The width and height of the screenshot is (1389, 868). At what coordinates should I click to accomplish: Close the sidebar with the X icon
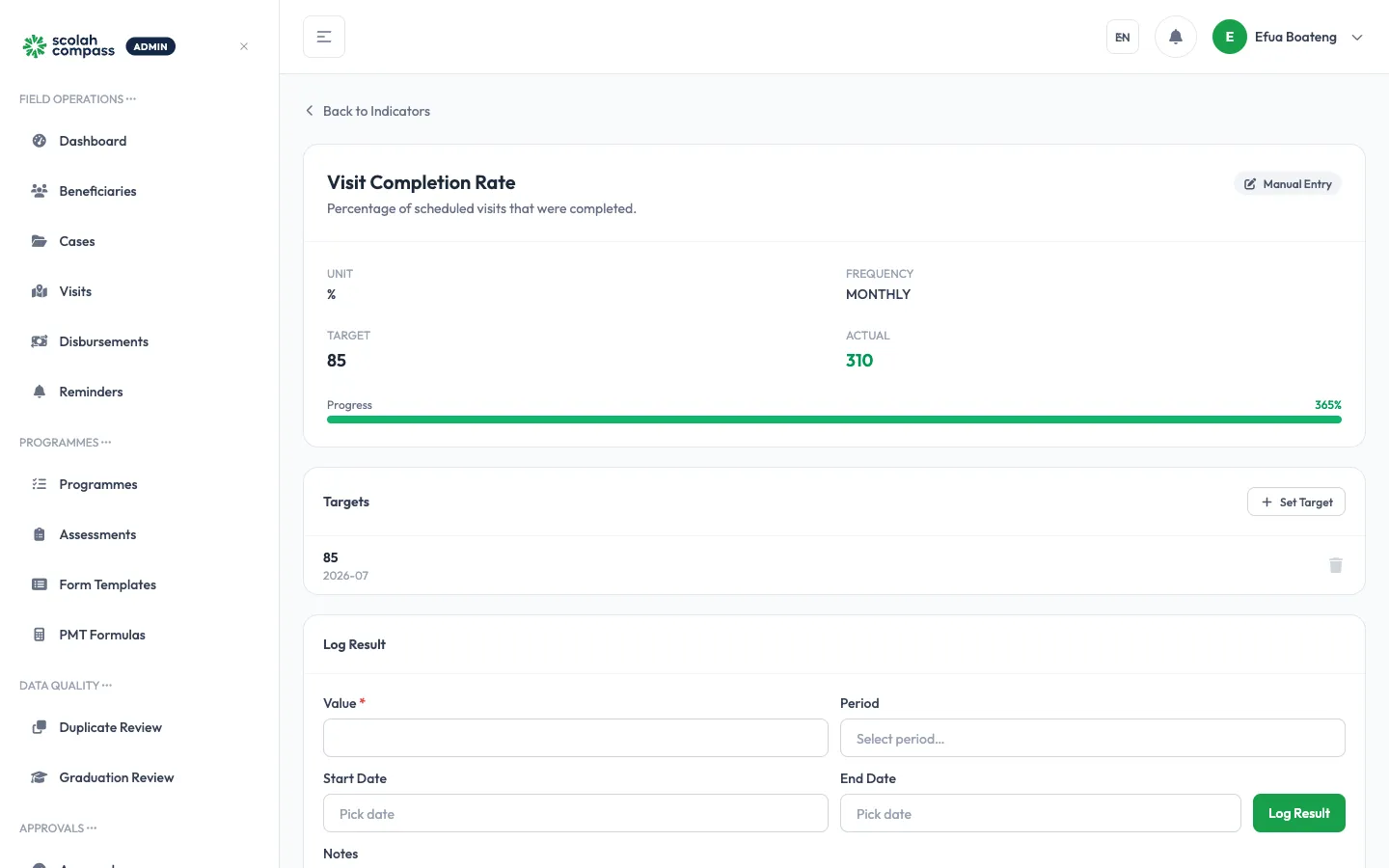pyautogui.click(x=244, y=46)
